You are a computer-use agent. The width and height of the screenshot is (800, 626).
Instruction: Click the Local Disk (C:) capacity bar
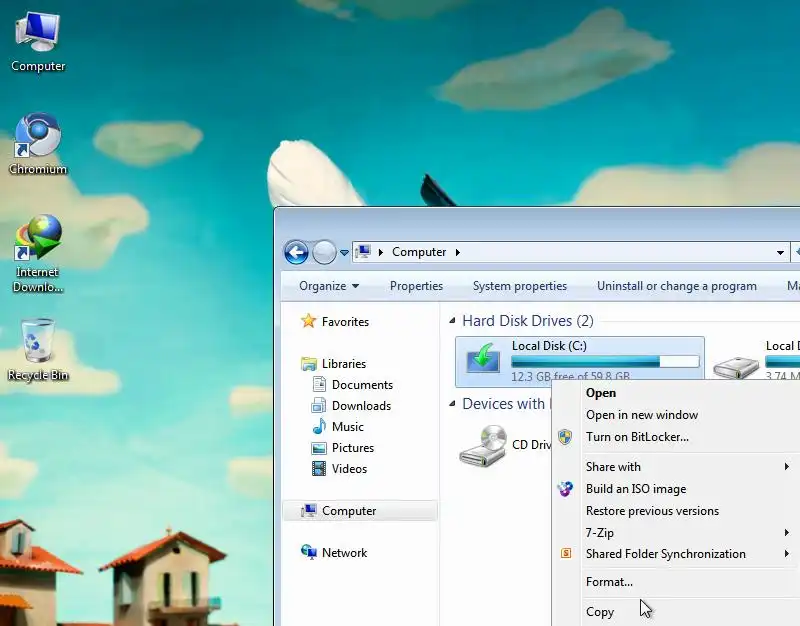click(x=605, y=361)
